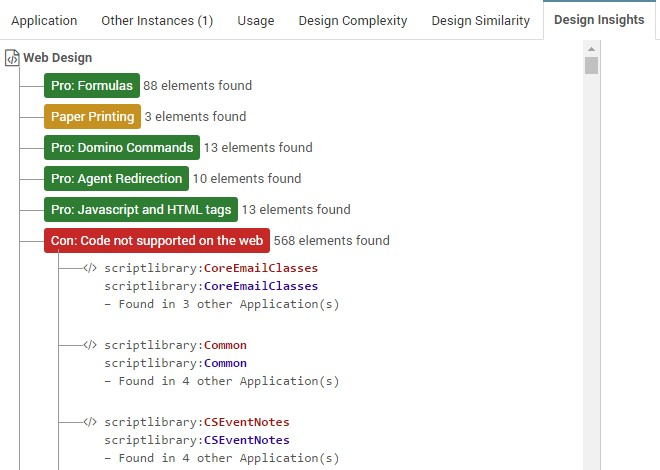Expand the Paper Printing category

(92, 117)
